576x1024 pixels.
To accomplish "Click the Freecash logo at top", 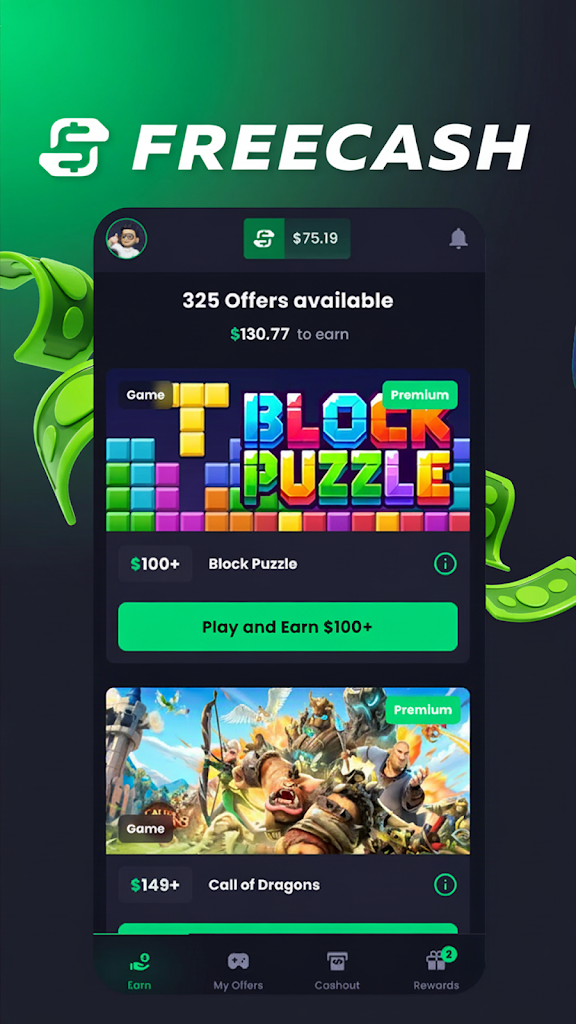I will click(x=284, y=148).
